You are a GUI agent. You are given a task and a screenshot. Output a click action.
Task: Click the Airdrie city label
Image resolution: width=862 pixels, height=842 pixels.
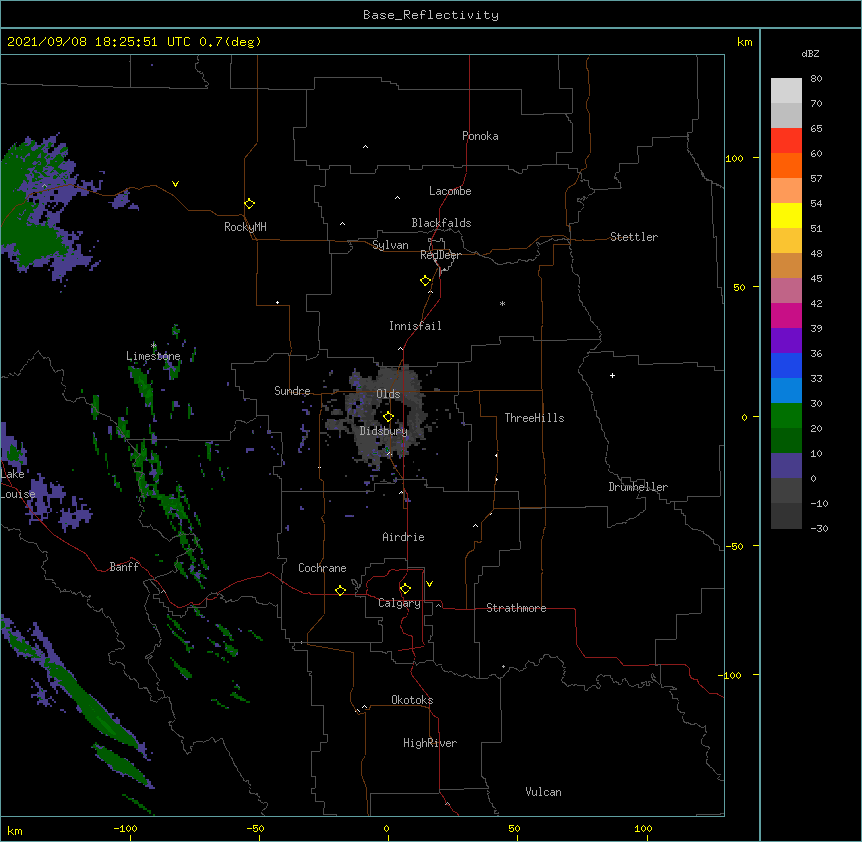tap(404, 537)
